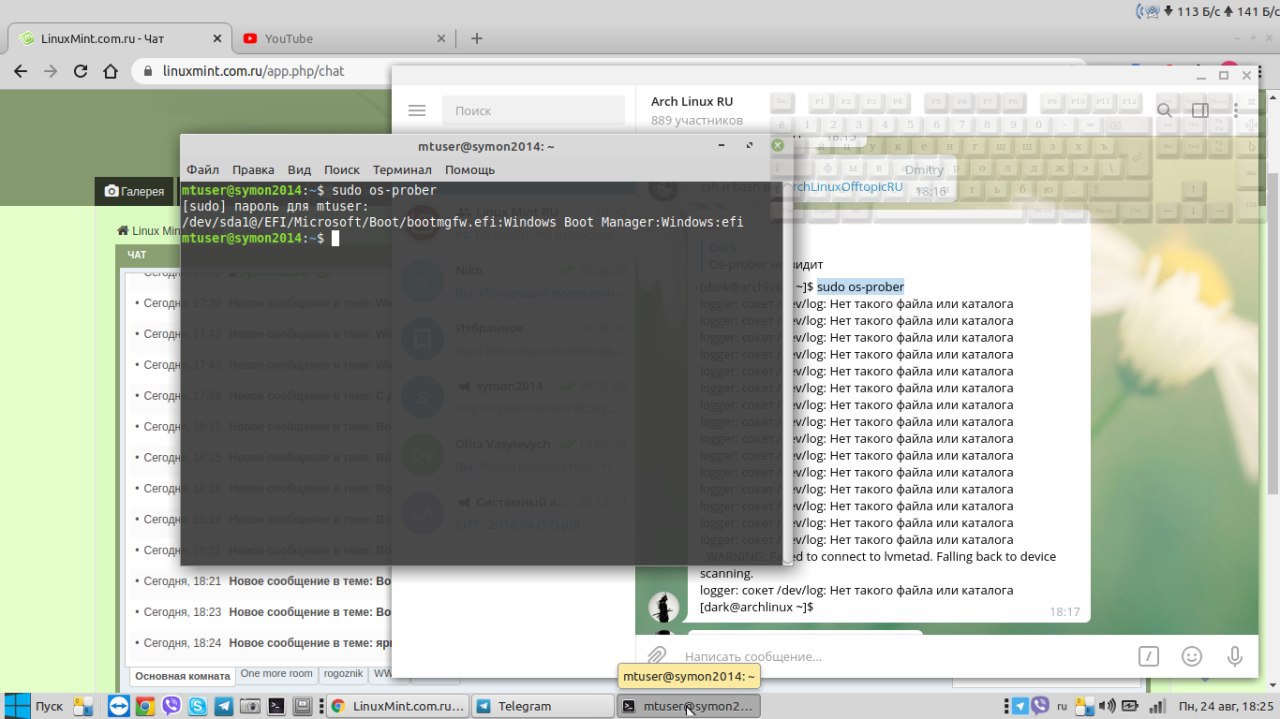Image resolution: width=1280 pixels, height=719 pixels.
Task: Switch to rogoznik chat tab
Action: click(343, 675)
